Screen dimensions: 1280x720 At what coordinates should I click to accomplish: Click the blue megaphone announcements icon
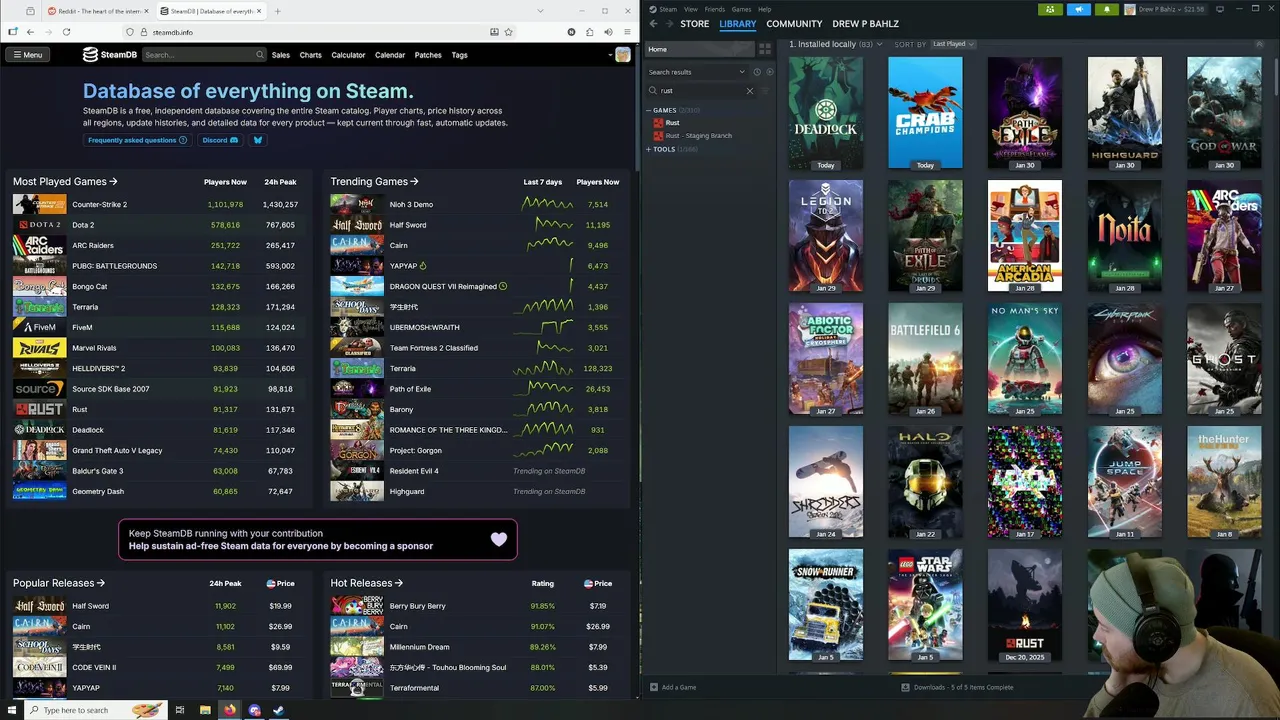pyautogui.click(x=1079, y=9)
